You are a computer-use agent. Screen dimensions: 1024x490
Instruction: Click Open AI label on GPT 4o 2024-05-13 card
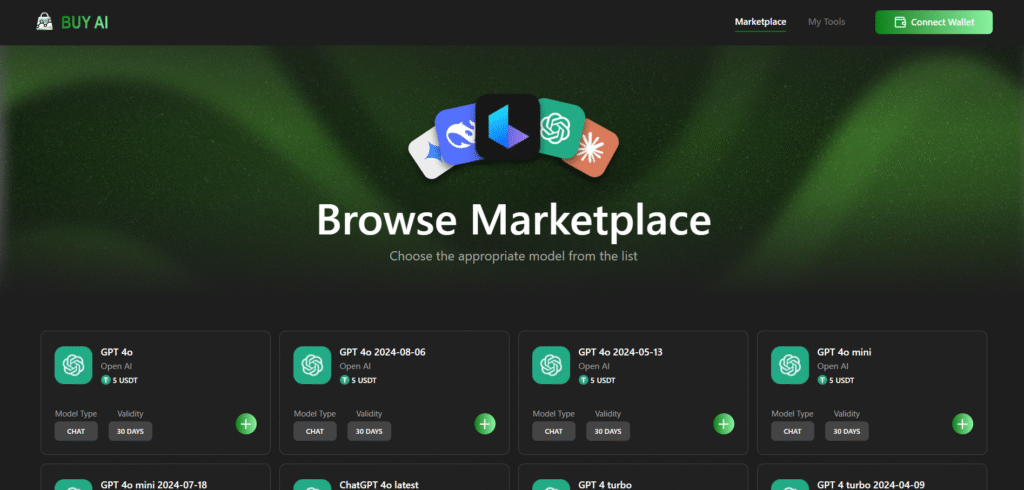(x=594, y=367)
